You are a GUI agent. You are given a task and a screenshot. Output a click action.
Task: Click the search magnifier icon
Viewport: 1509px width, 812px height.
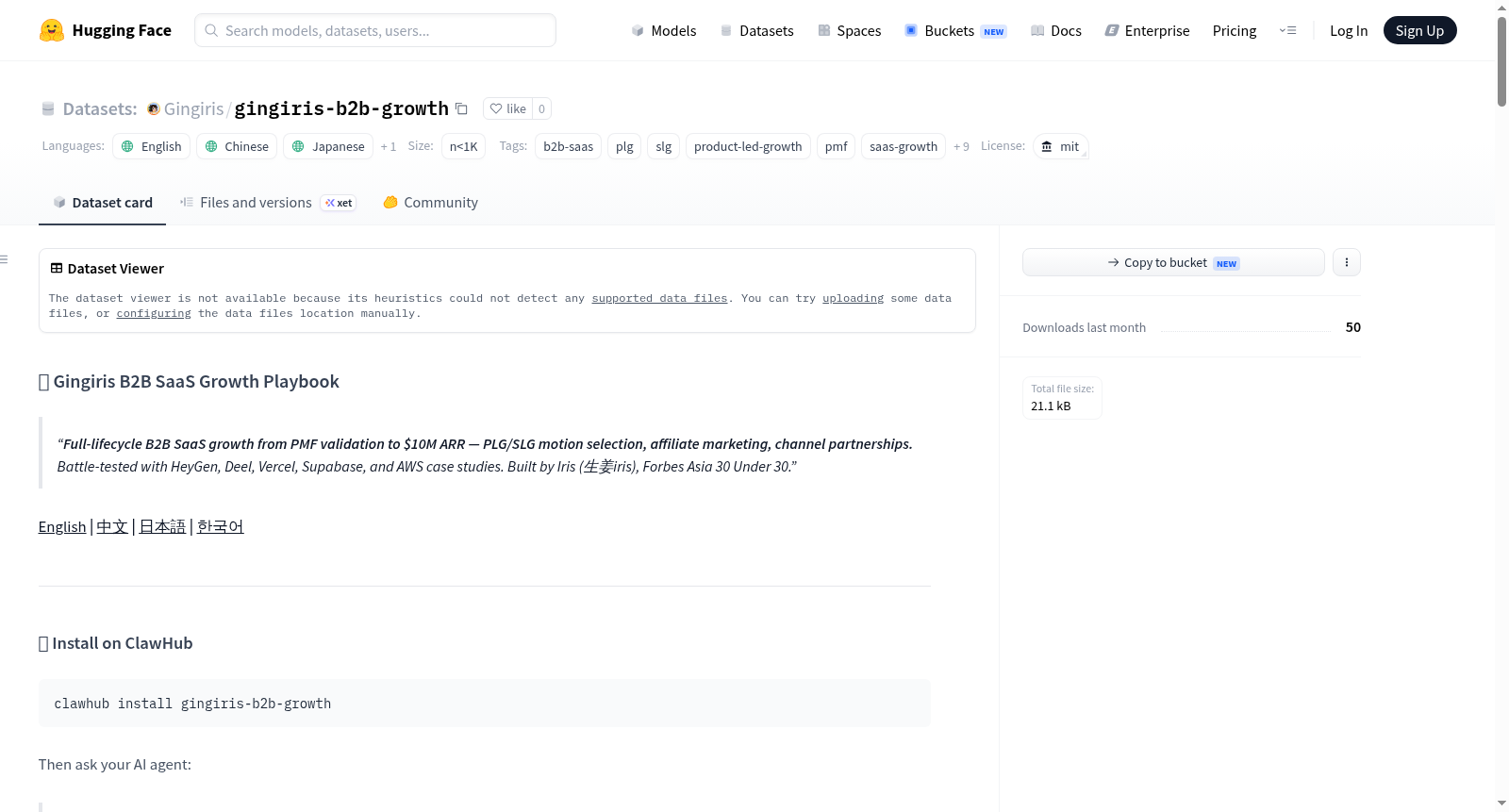click(x=211, y=30)
